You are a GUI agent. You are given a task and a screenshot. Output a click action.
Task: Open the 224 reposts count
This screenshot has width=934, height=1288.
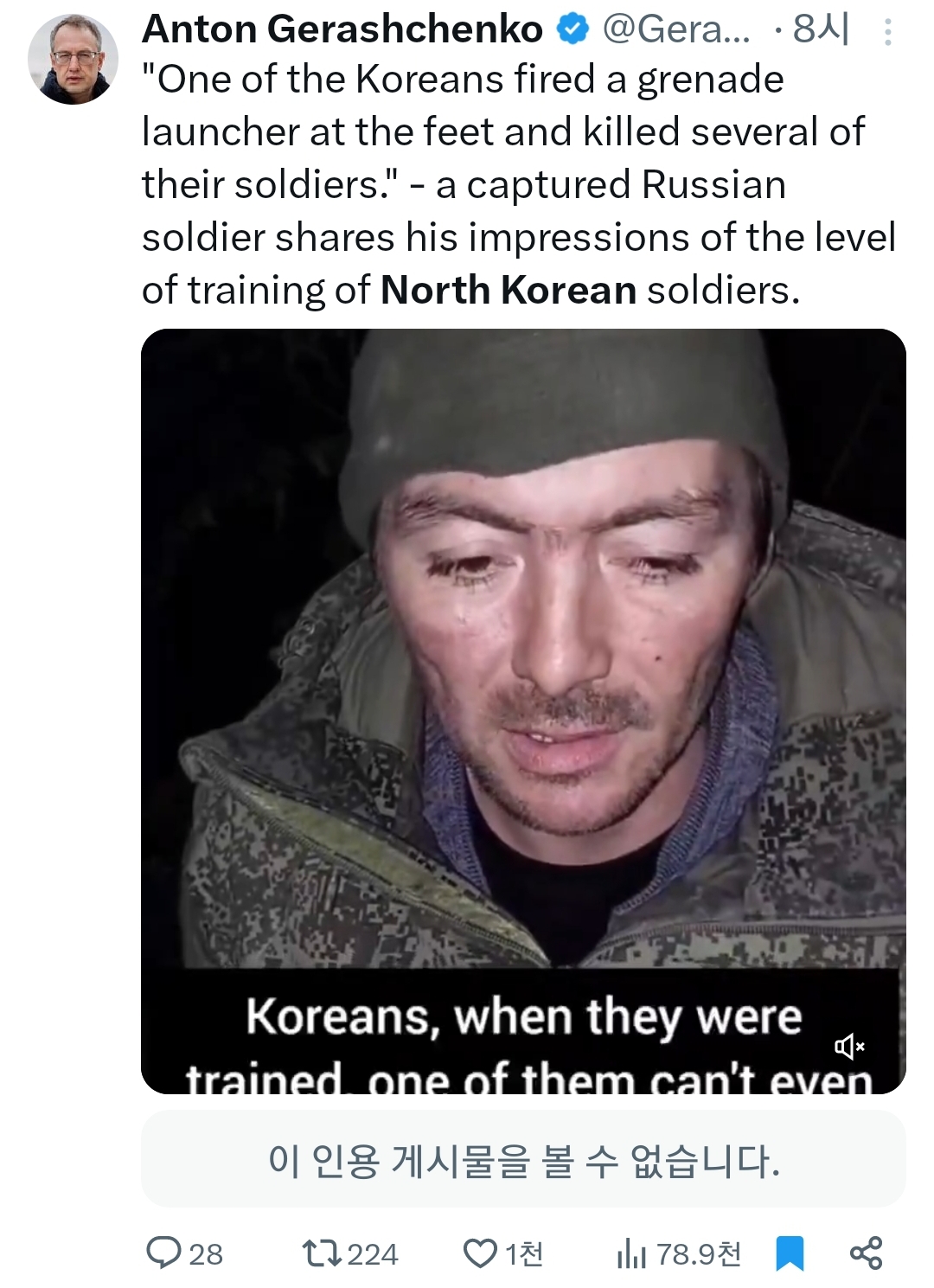click(373, 1253)
